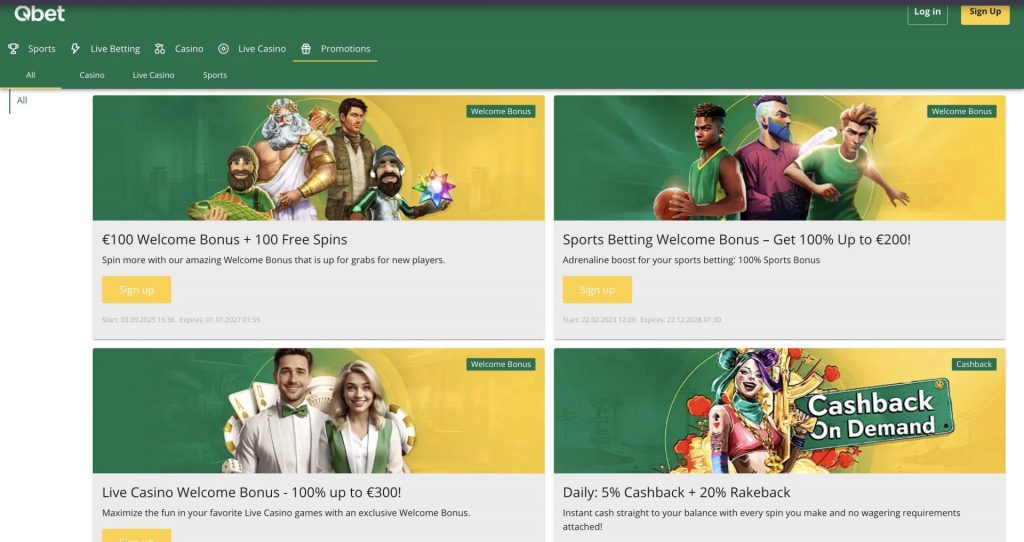This screenshot has width=1024, height=542.
Task: Select the All filter tab
Action: coord(31,75)
